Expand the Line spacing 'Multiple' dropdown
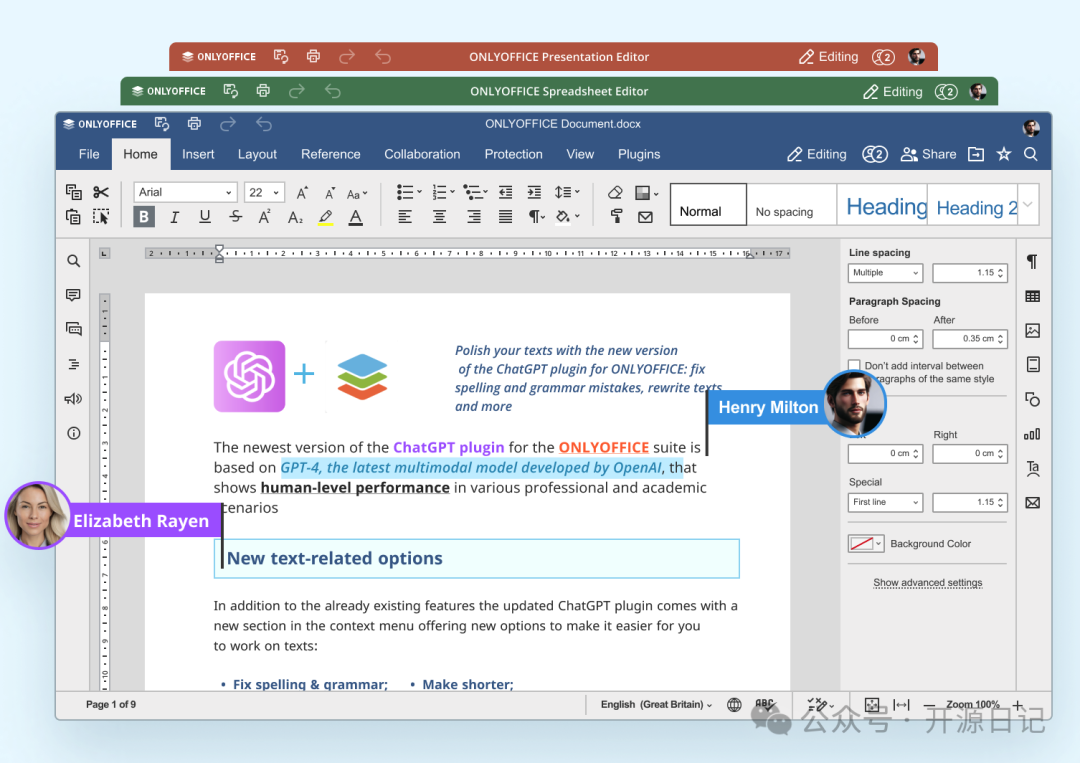 point(886,273)
